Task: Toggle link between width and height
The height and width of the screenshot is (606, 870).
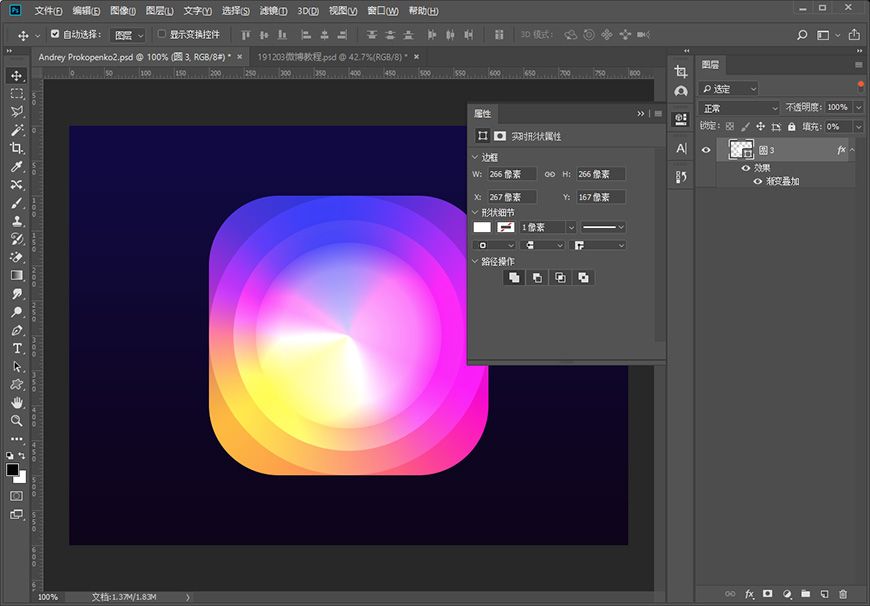Action: (549, 174)
